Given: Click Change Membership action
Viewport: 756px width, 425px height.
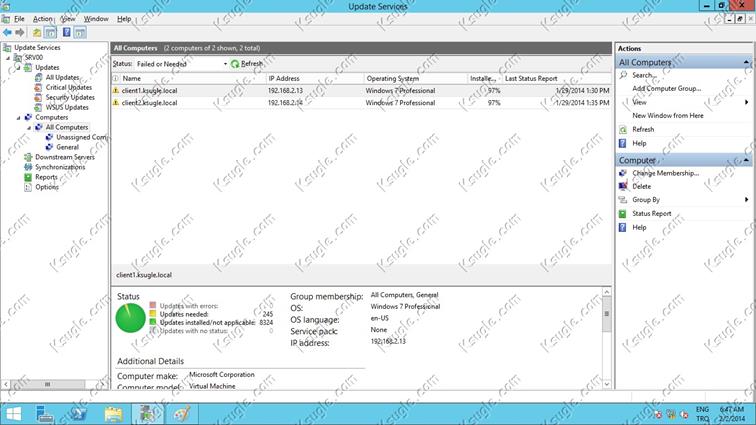Looking at the screenshot, I should pos(665,173).
